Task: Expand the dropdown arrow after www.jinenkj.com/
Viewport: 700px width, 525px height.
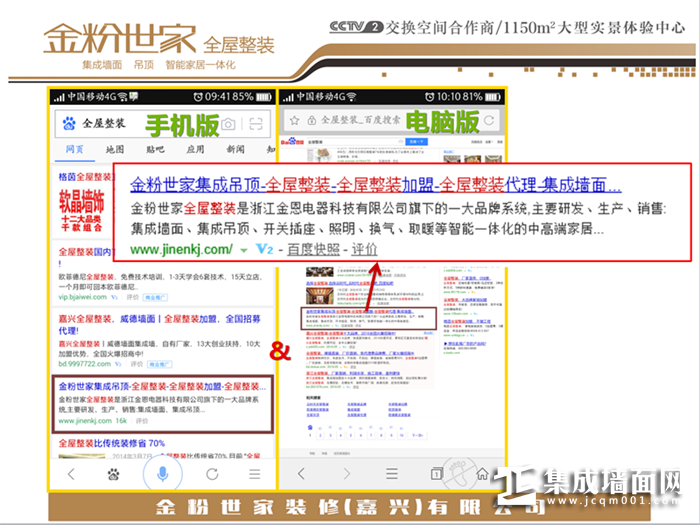Action: (x=244, y=250)
